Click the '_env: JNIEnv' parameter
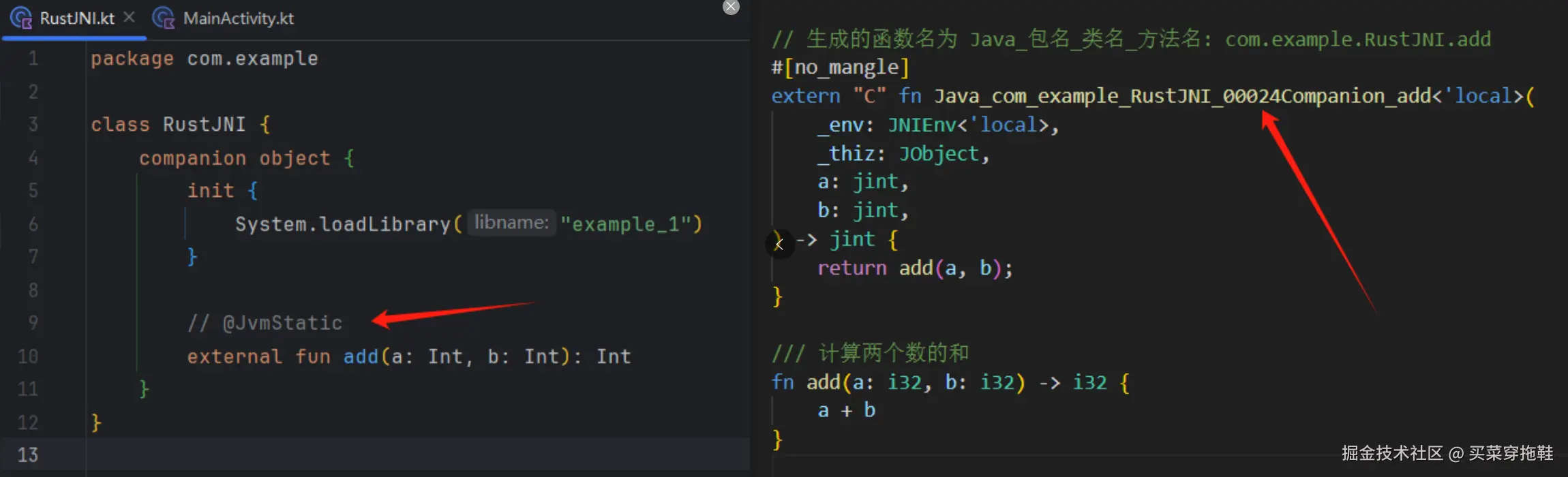Screen dimensions: 1568x477 938,125
